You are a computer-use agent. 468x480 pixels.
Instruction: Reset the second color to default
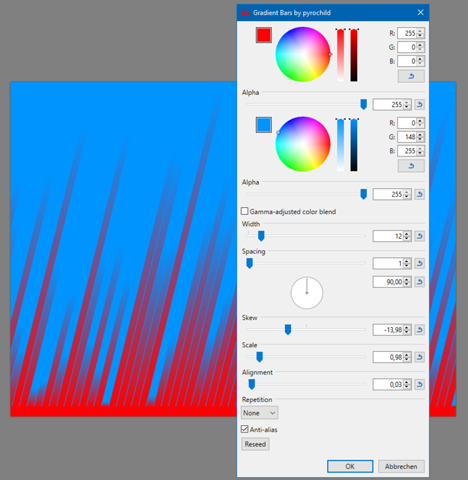(411, 166)
